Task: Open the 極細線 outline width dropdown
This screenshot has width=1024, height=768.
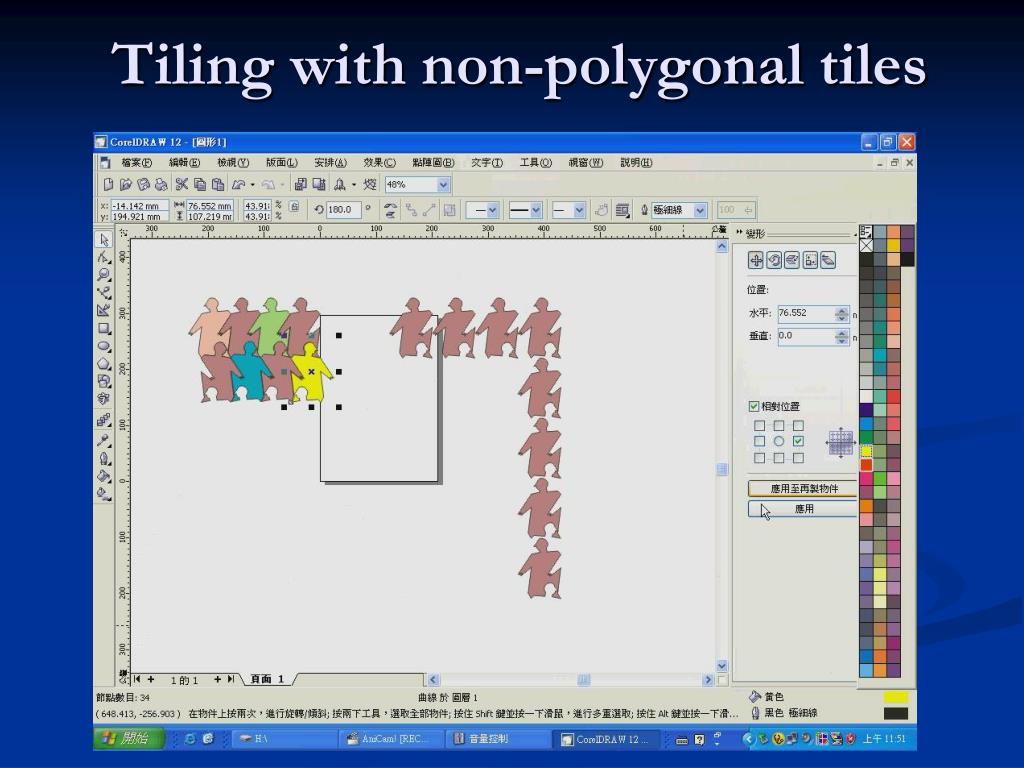Action: point(700,210)
